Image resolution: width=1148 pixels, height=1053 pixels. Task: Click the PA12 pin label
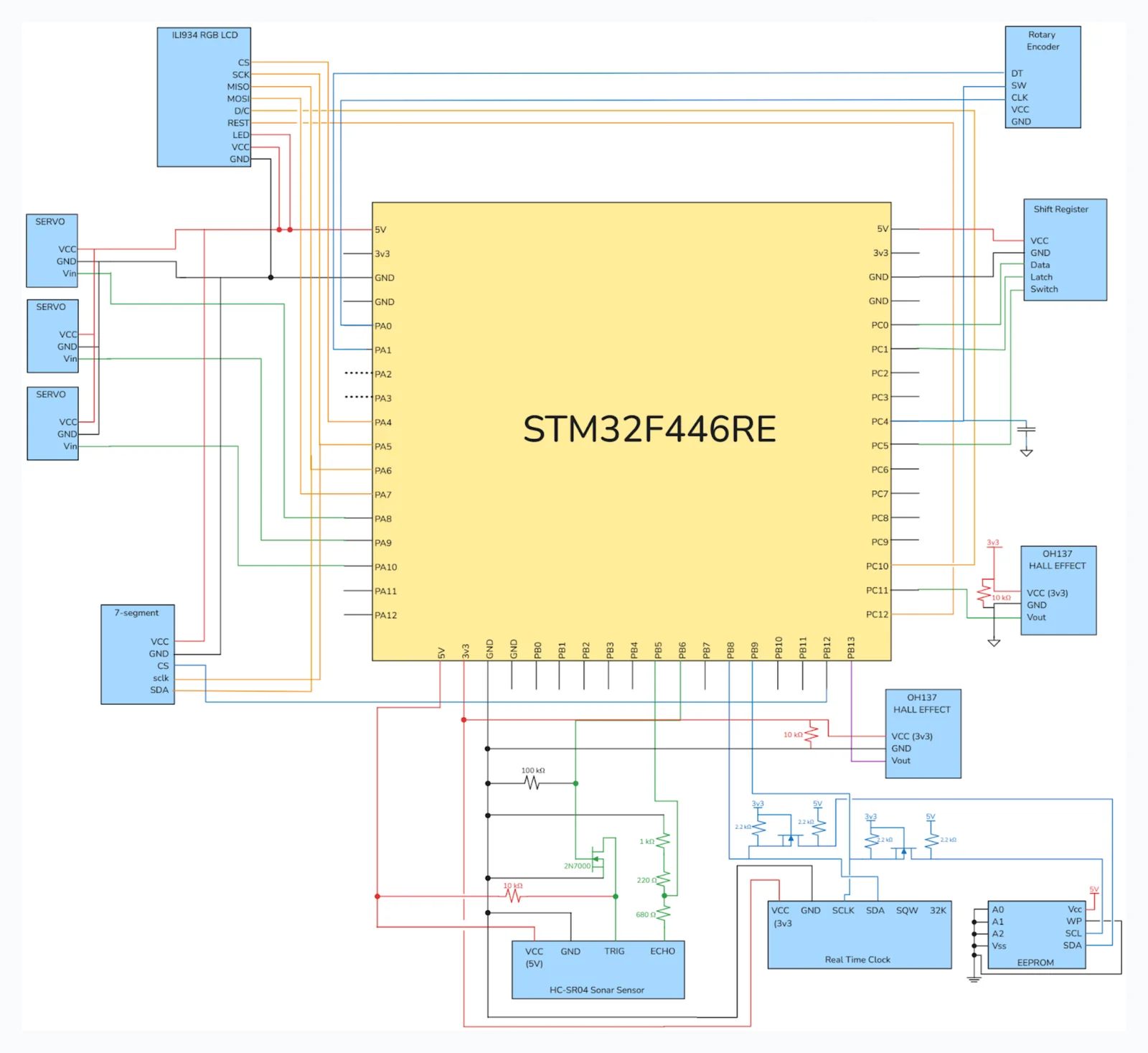tap(385, 615)
